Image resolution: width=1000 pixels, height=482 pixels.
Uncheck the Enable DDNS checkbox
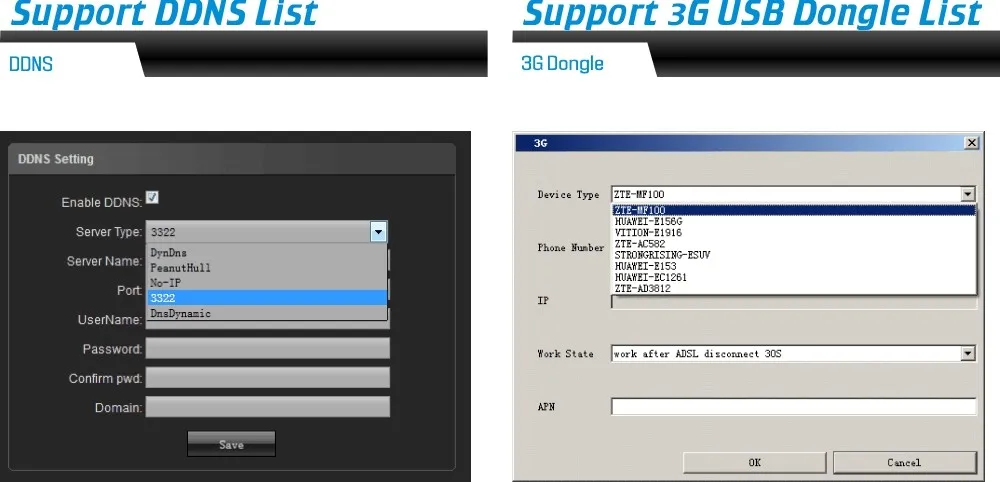[x=152, y=198]
